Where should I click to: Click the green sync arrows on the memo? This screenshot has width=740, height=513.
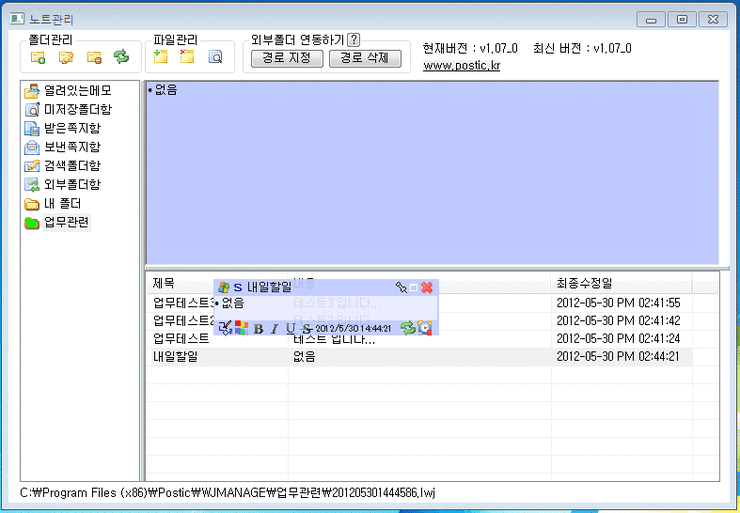coord(408,328)
